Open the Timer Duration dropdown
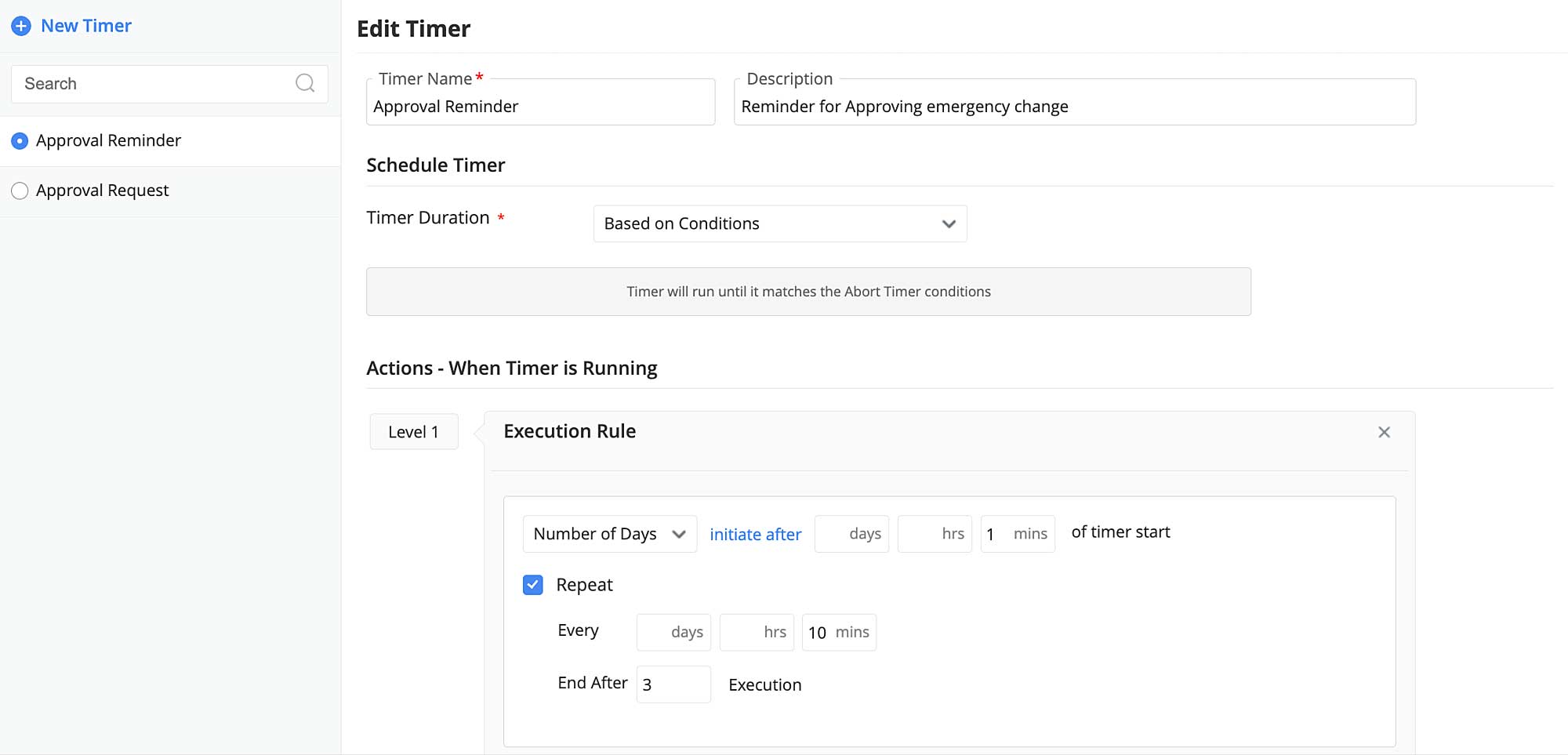 click(779, 224)
